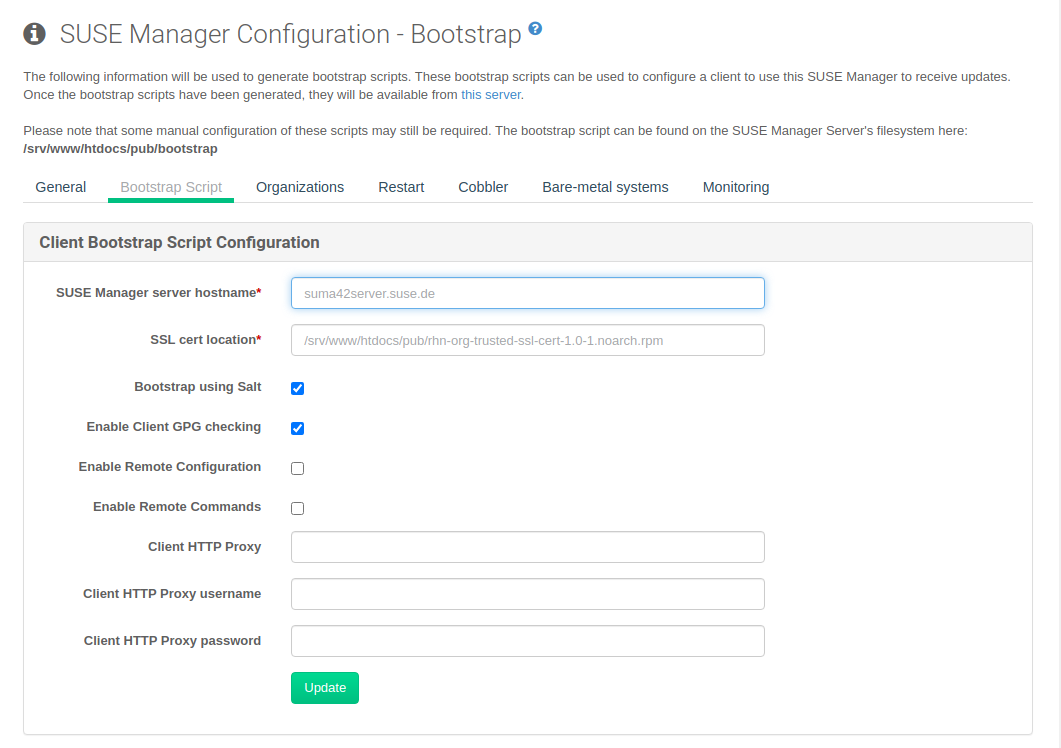Disable Enable Client GPG checking
Screen dimensions: 1061x748
click(297, 428)
